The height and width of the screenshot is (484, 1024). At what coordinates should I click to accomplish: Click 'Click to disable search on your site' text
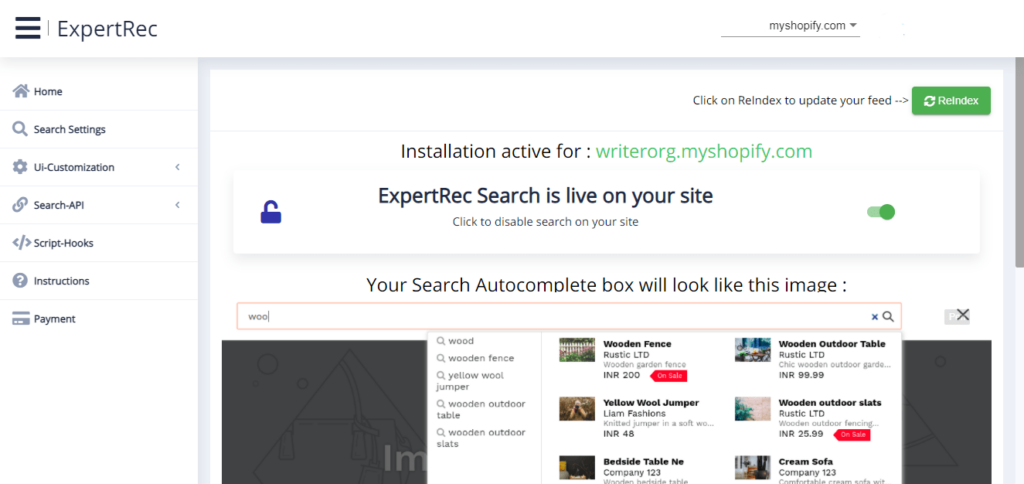click(x=545, y=222)
